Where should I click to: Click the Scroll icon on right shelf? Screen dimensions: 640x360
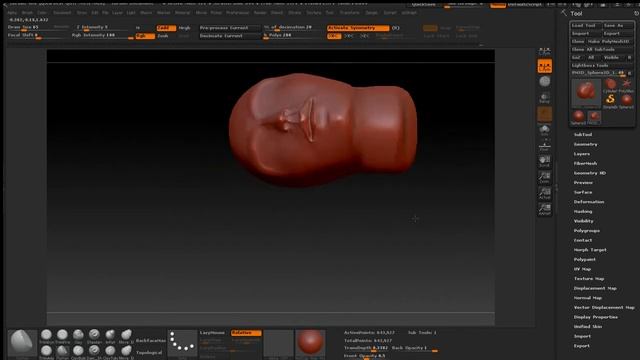[x=544, y=161]
